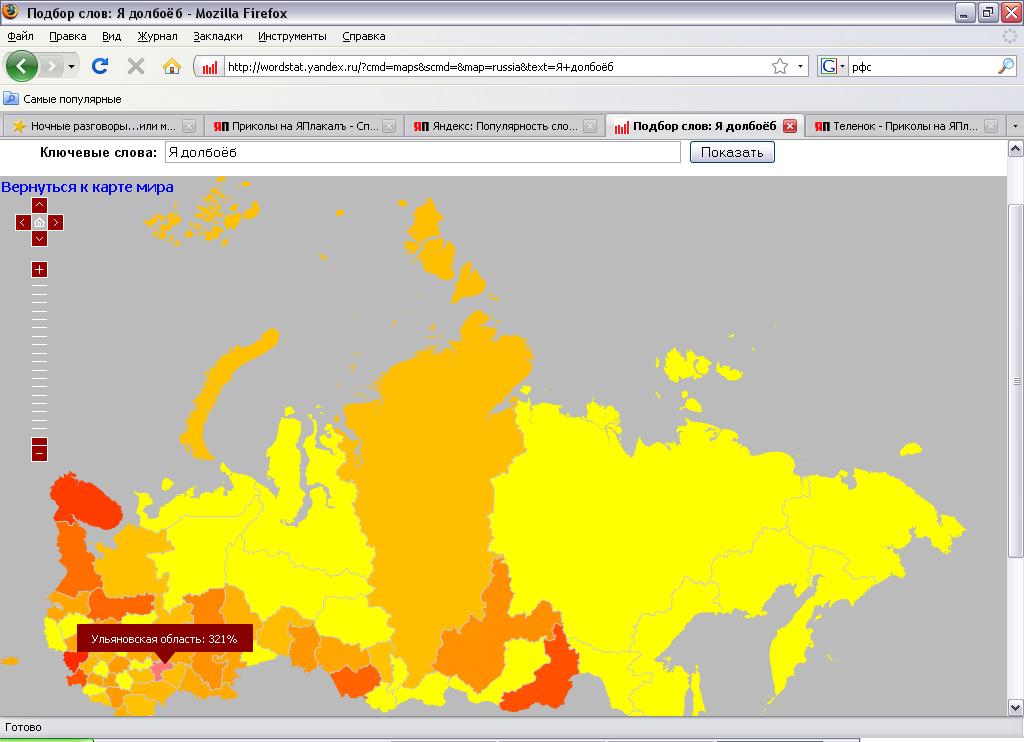The image size is (1024, 742).
Task: Open the Закладки menu
Action: pyautogui.click(x=217, y=37)
